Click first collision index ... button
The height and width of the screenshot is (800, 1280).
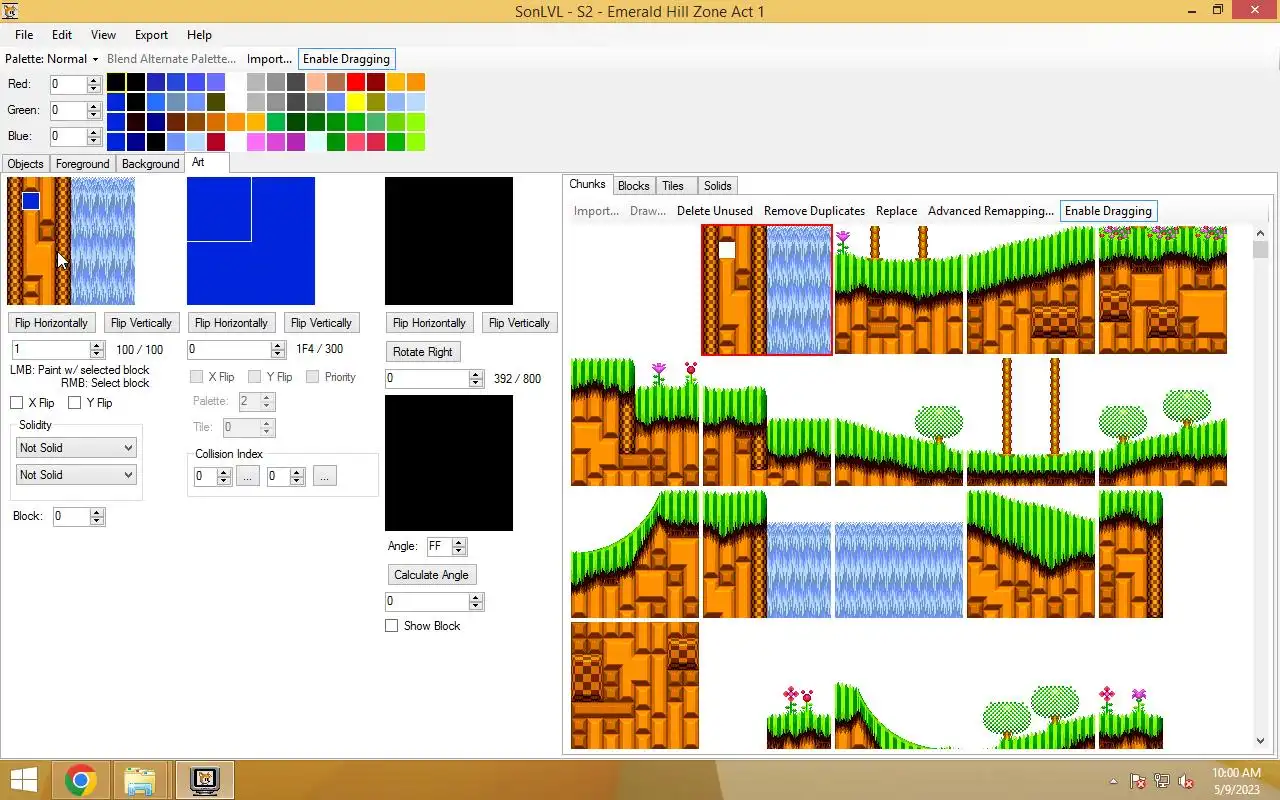pyautogui.click(x=248, y=477)
